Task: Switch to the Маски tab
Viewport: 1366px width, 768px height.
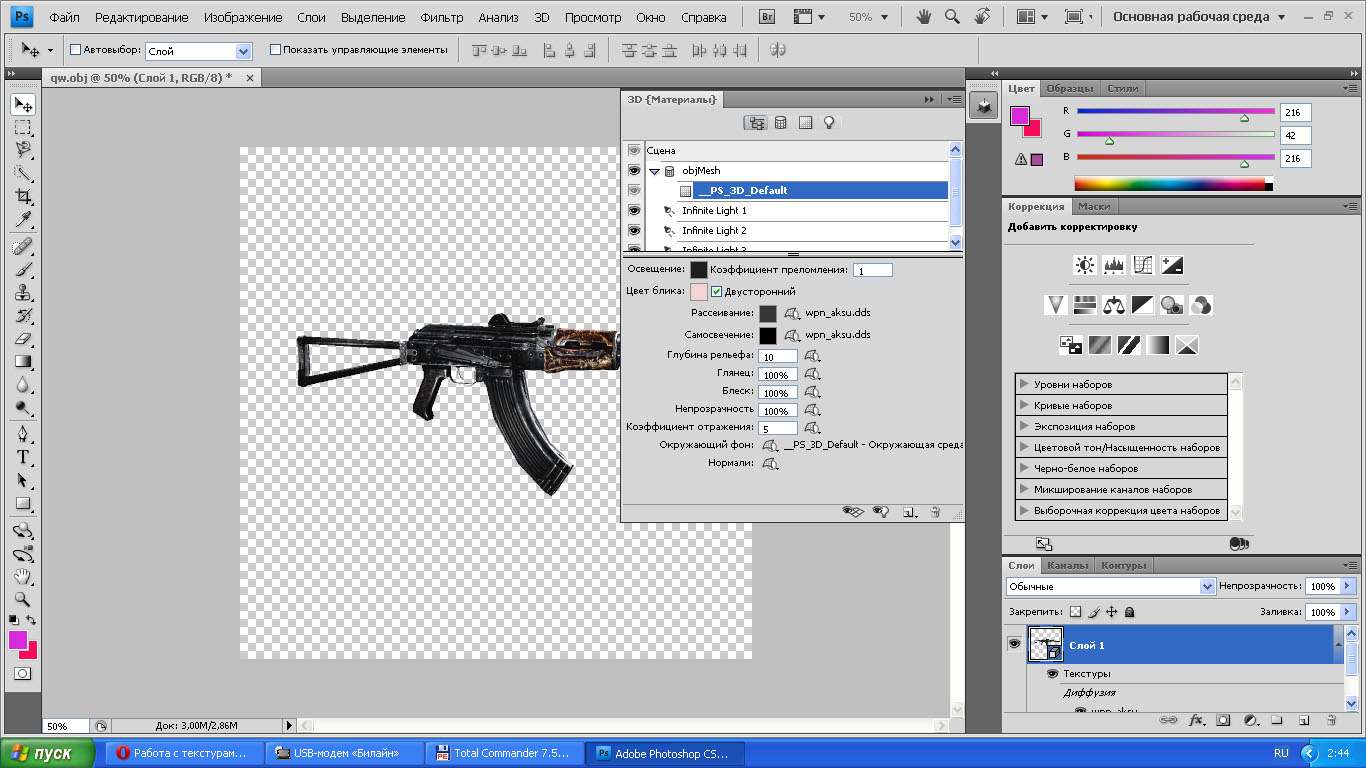Action: 1094,207
